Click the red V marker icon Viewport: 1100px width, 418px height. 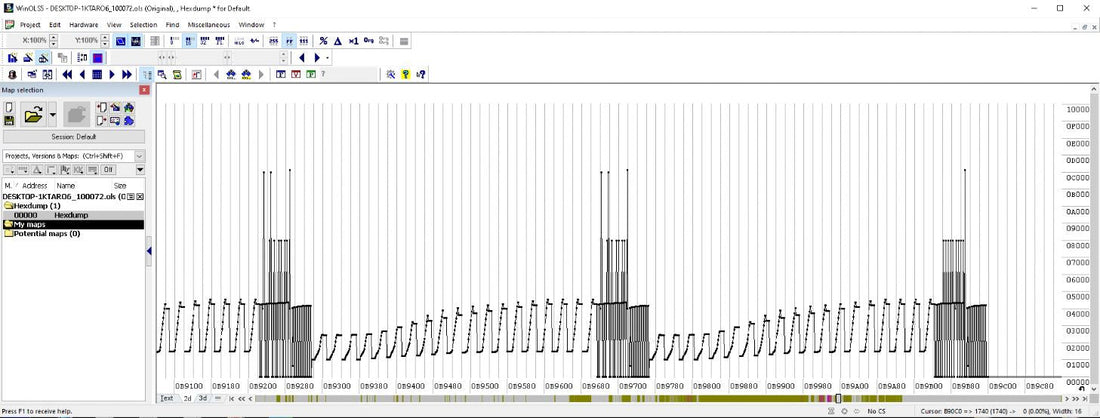(x=296, y=74)
